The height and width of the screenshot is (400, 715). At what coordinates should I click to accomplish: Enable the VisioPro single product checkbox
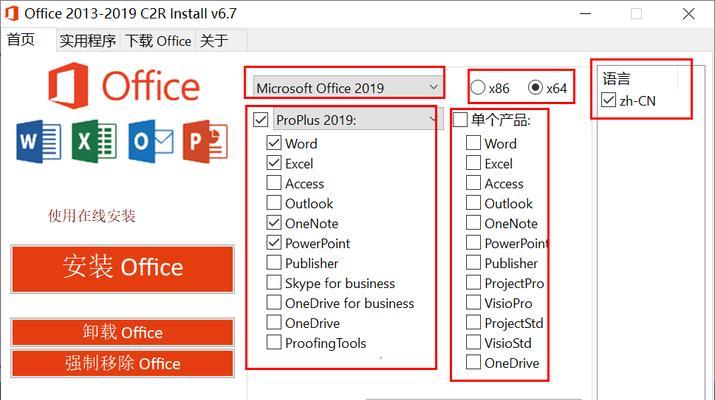tap(473, 302)
